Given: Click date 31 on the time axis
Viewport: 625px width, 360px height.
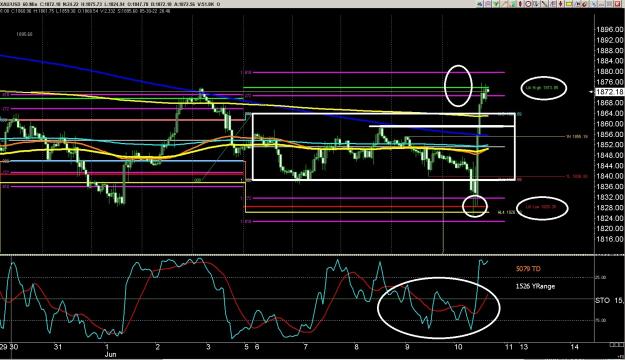Looking at the screenshot, I should pos(58,347).
